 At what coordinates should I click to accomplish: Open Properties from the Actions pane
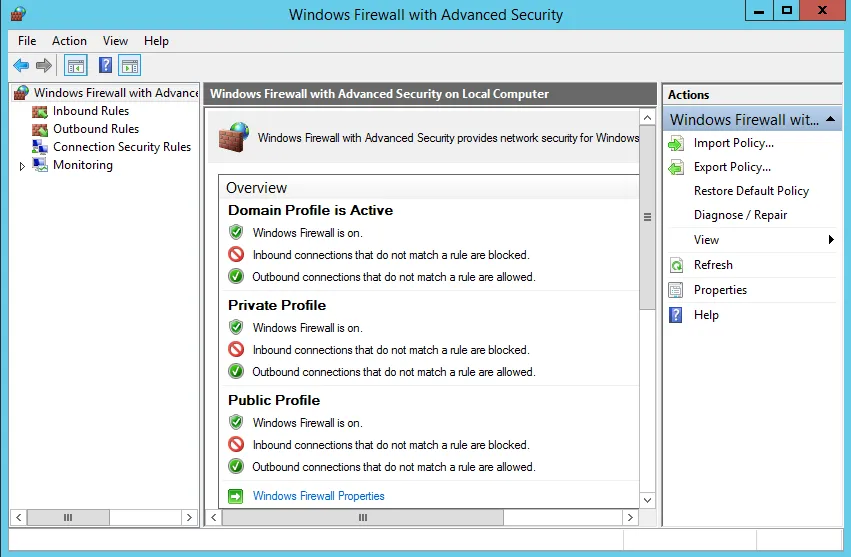(x=720, y=290)
